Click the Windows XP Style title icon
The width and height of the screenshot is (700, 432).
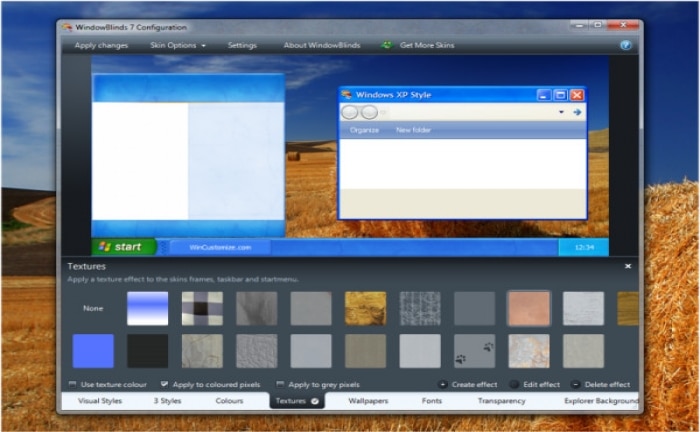coord(346,94)
